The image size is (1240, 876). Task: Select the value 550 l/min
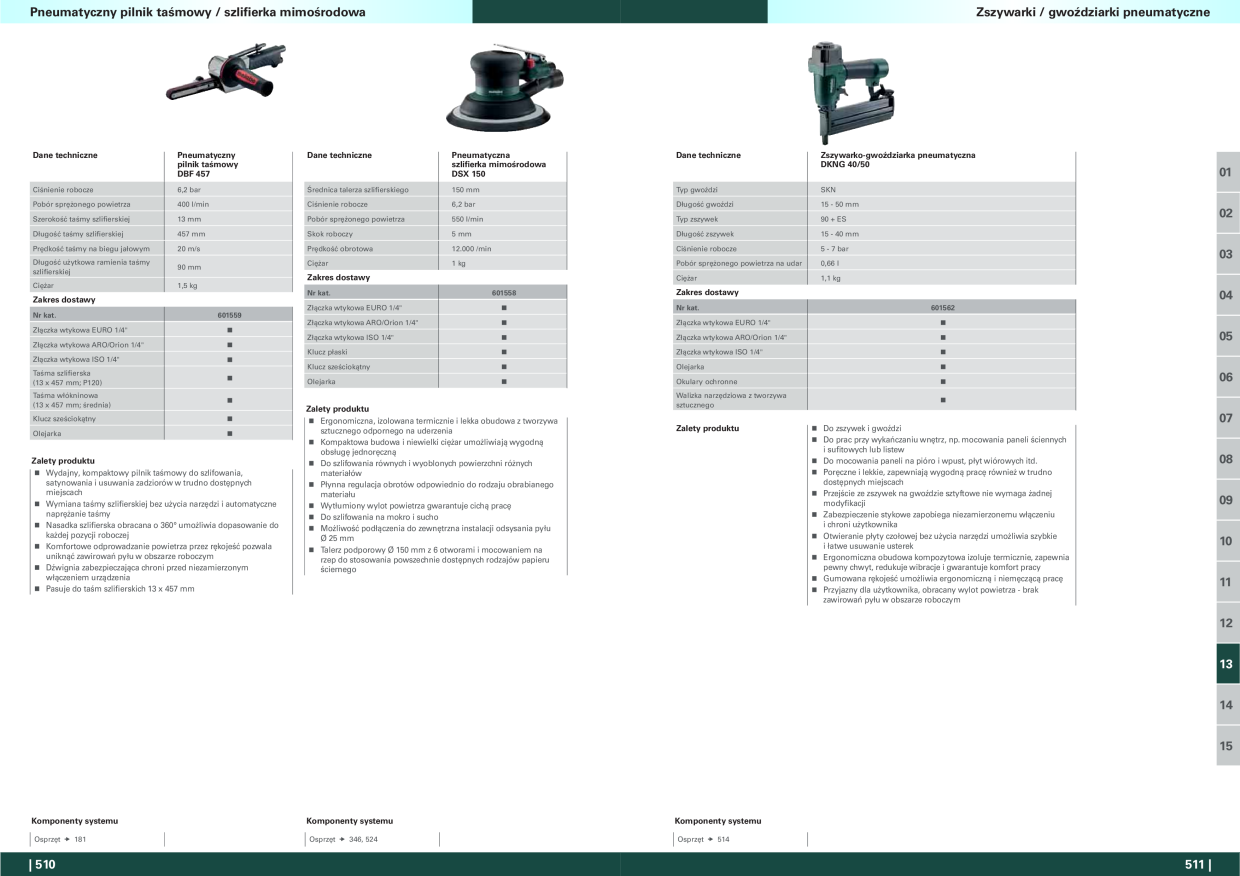tap(467, 219)
